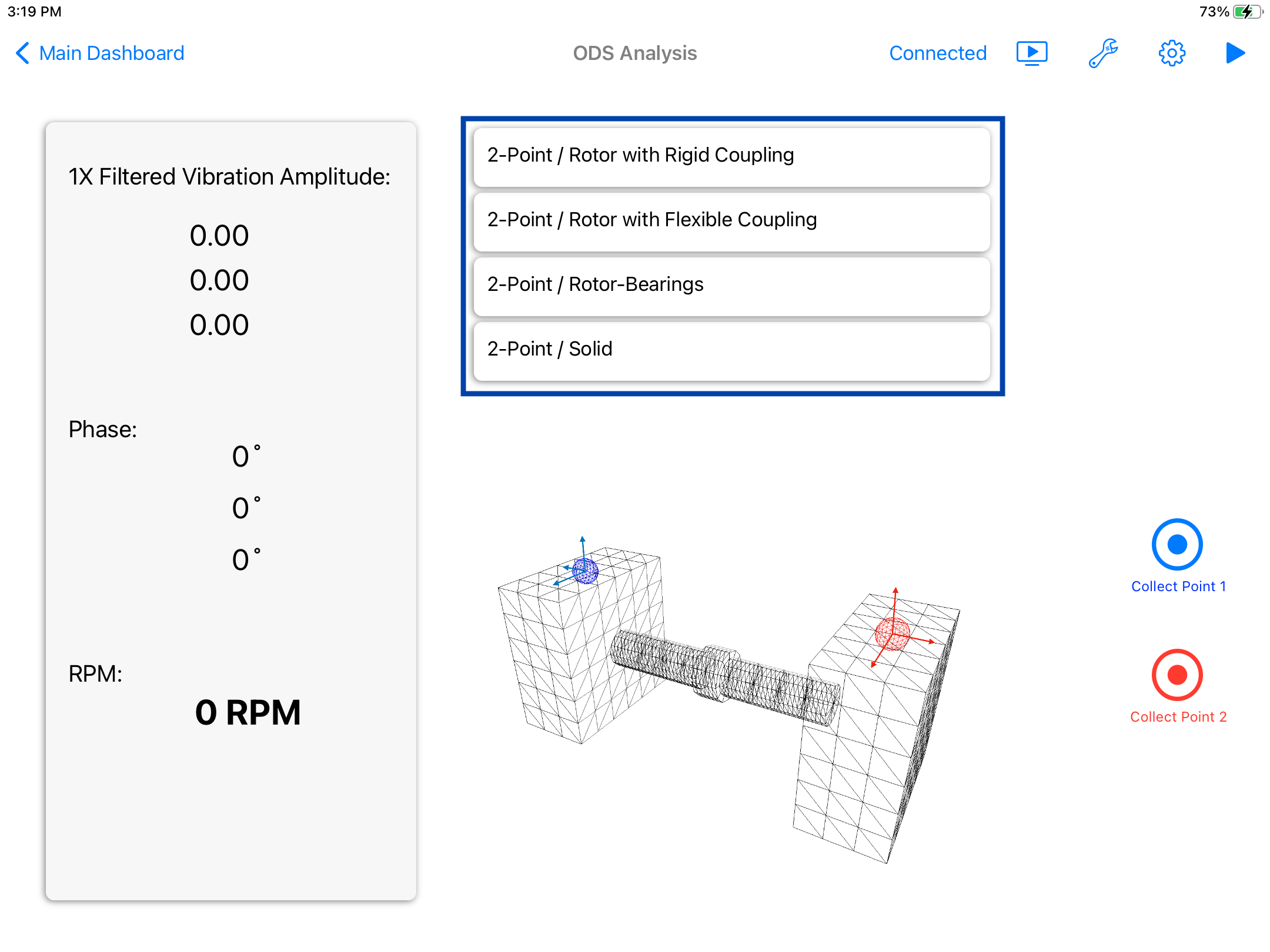
Task: Select the red measurement point sphere
Action: [892, 634]
